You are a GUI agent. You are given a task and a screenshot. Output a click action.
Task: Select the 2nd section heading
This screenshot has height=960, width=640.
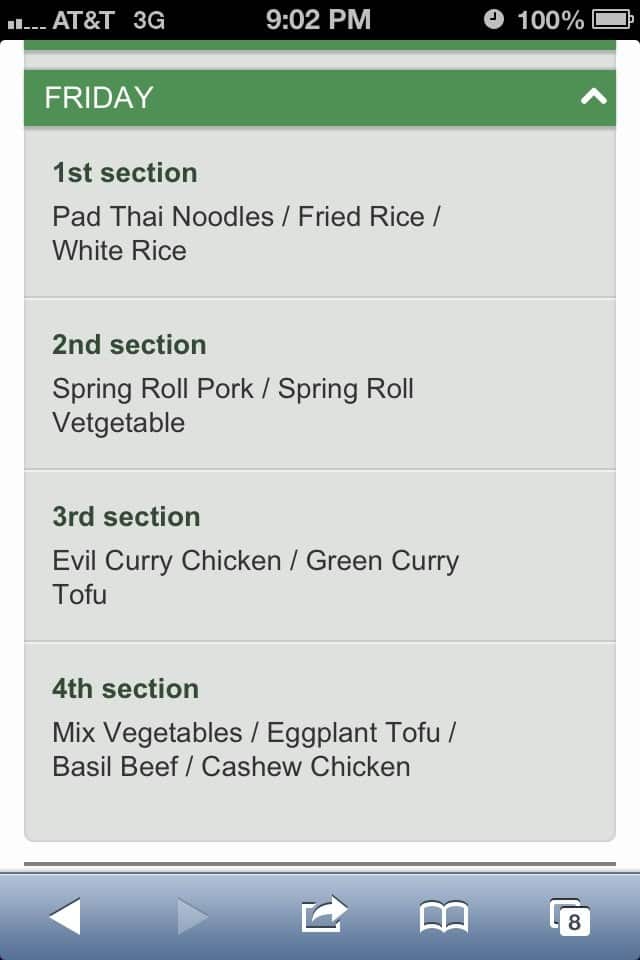pyautogui.click(x=129, y=345)
